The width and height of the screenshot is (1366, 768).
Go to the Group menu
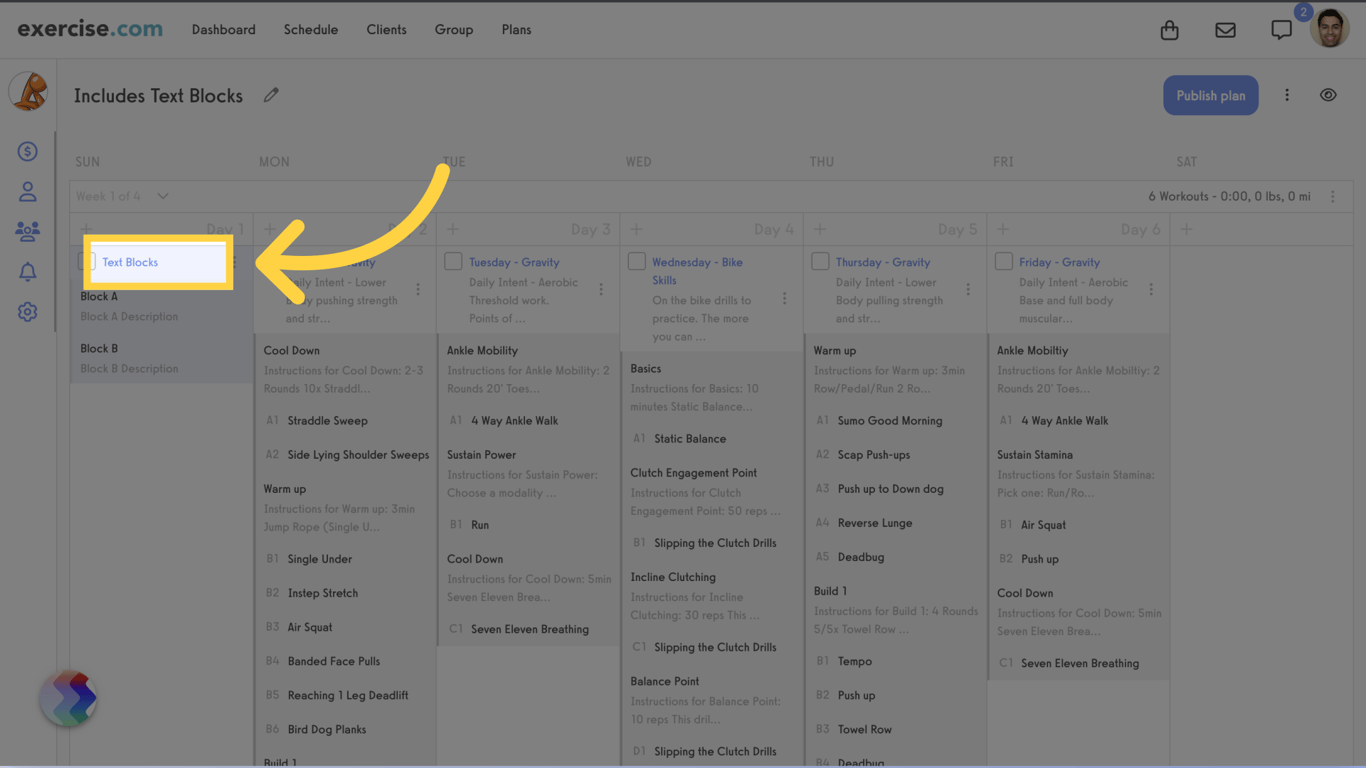point(454,30)
